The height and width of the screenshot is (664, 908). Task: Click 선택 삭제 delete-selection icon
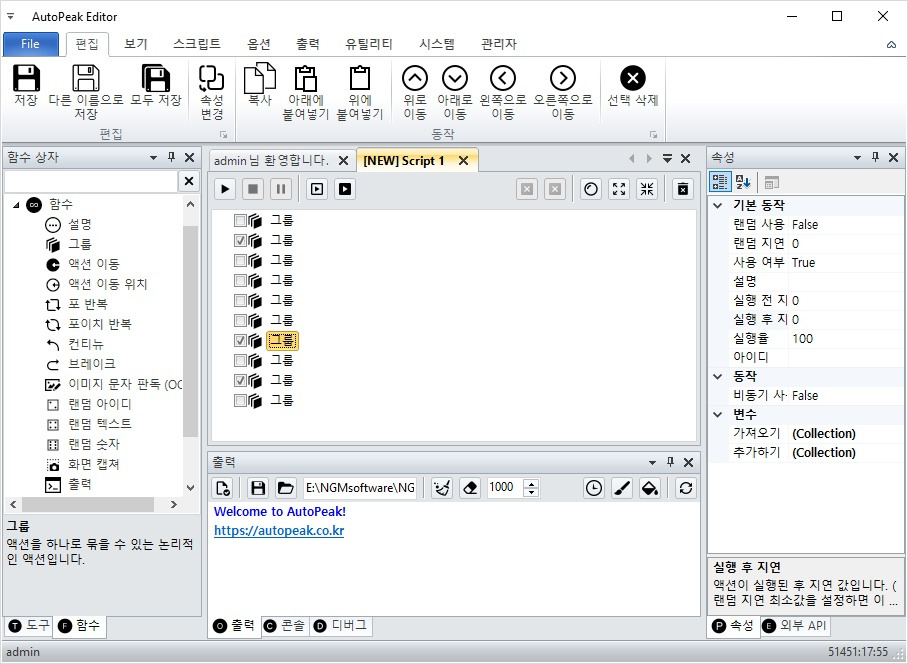pos(633,78)
